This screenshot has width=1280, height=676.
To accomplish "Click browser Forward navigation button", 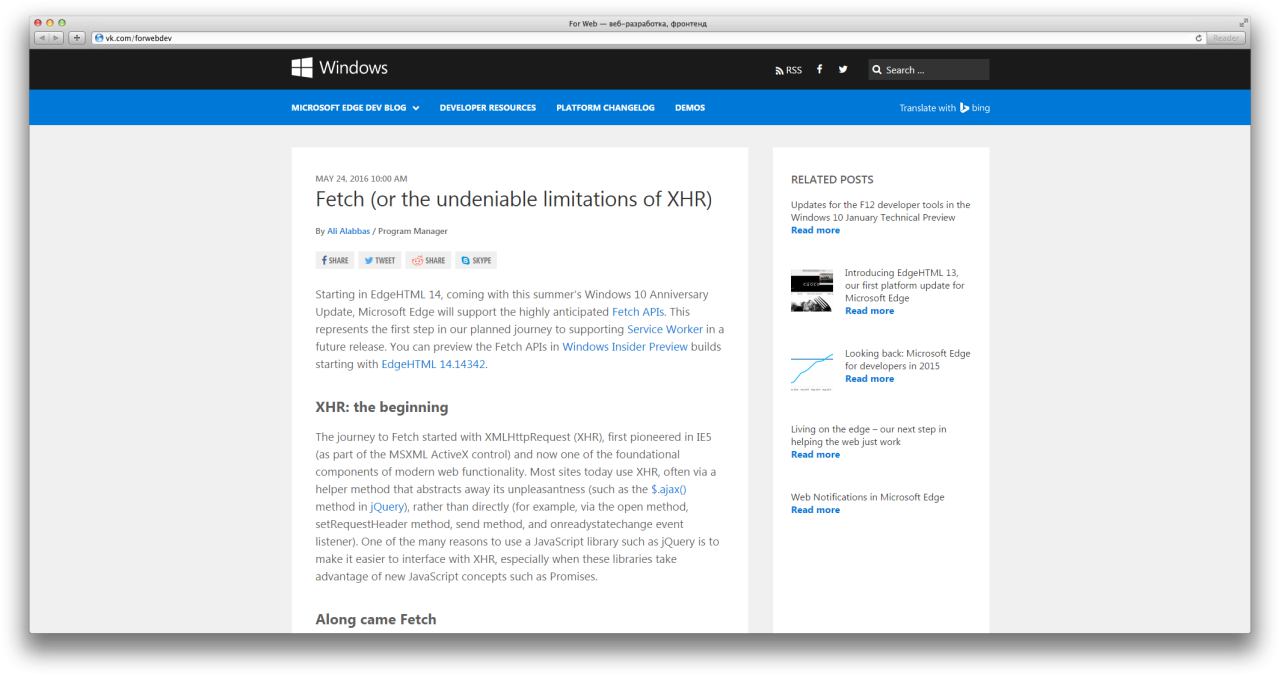I will (x=58, y=38).
